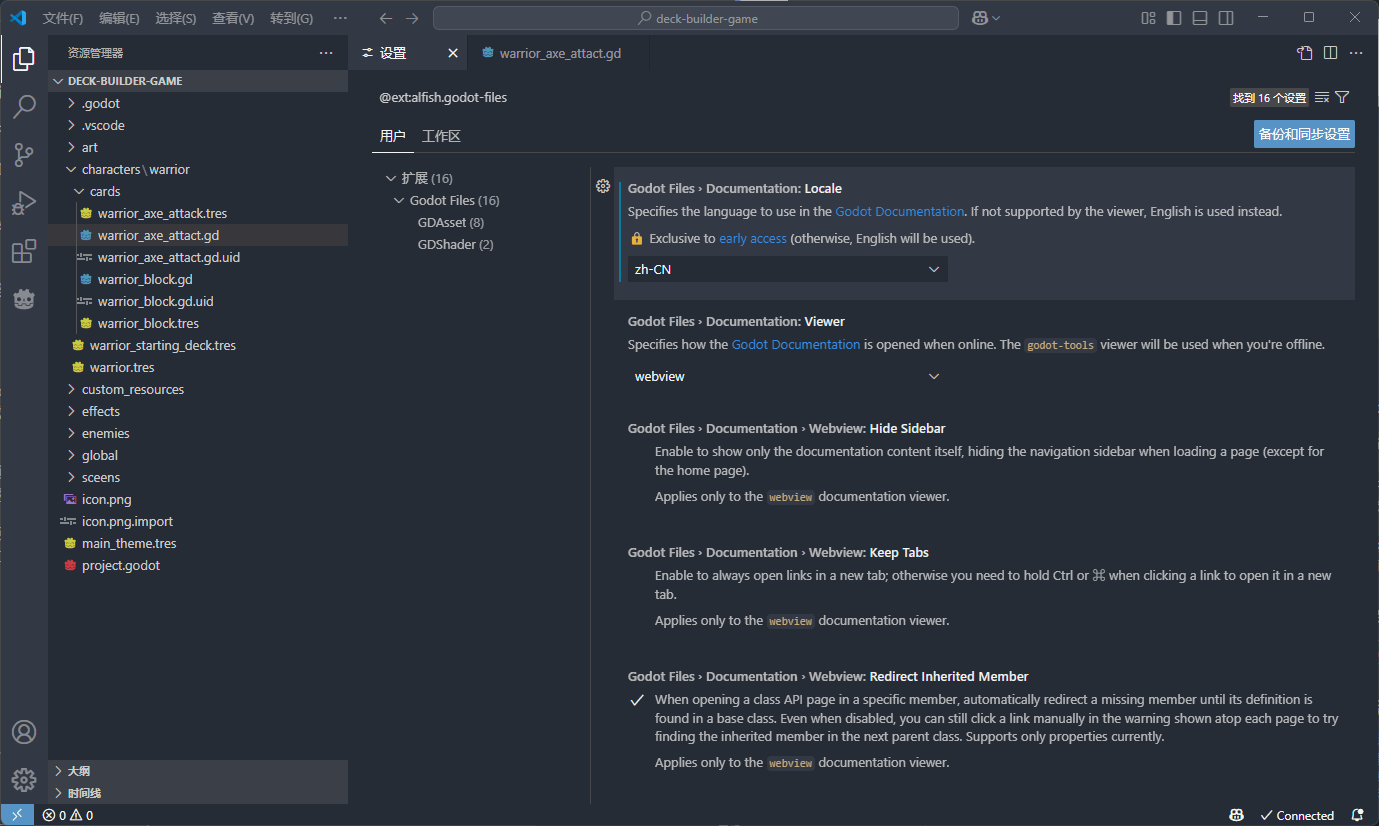Expand the 时间线 timeline section

[x=198, y=793]
